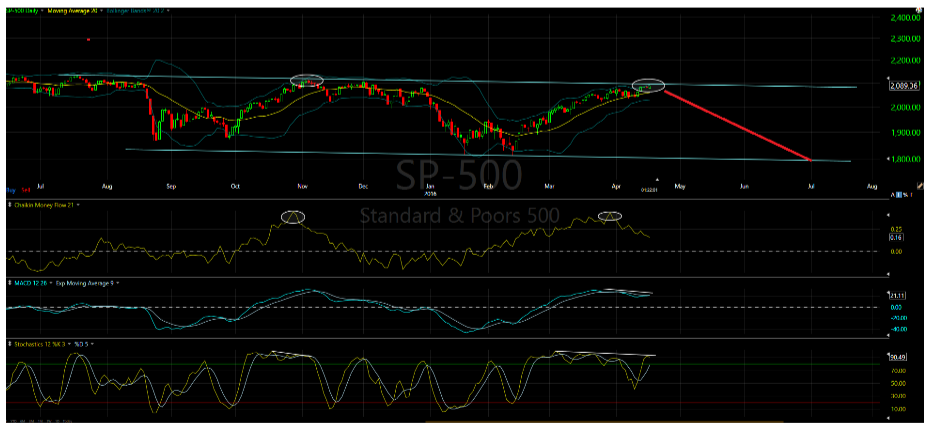Screen dimensions: 931x433
Task: Click the Jun label on time axis
Action: [x=744, y=187]
